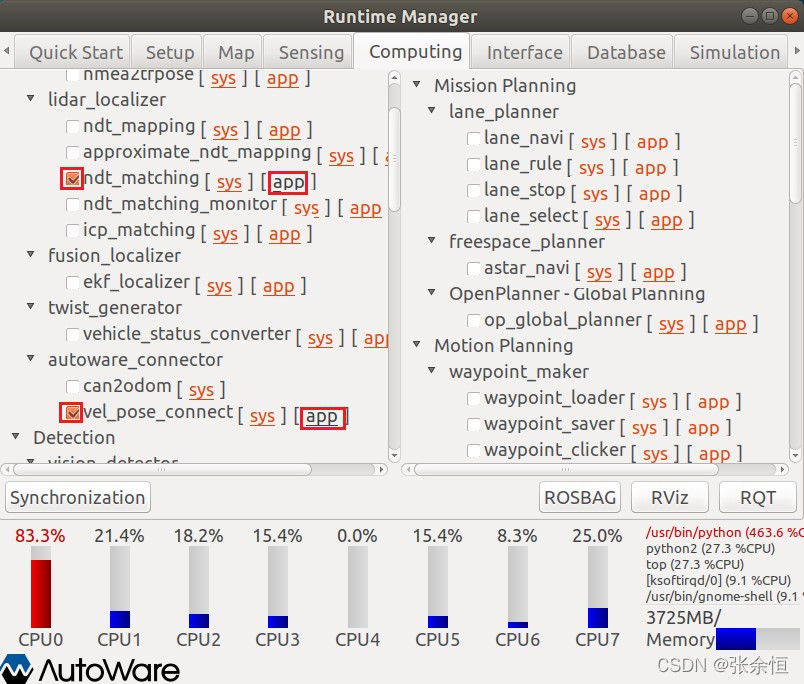The height and width of the screenshot is (684, 804).
Task: Click the right panel vertical scrollbar
Action: 795,144
